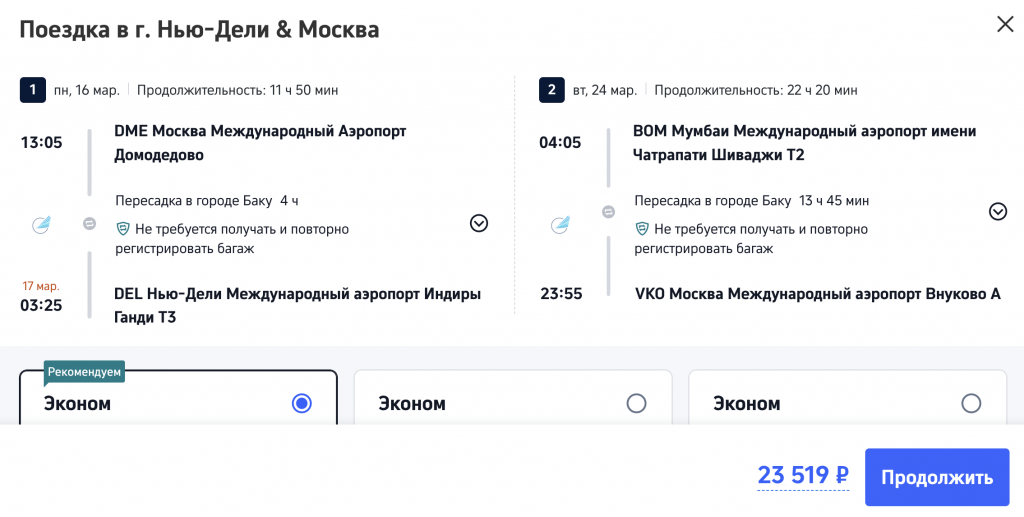Expand Baku layover details for return flight
1024x517 pixels.
[997, 211]
